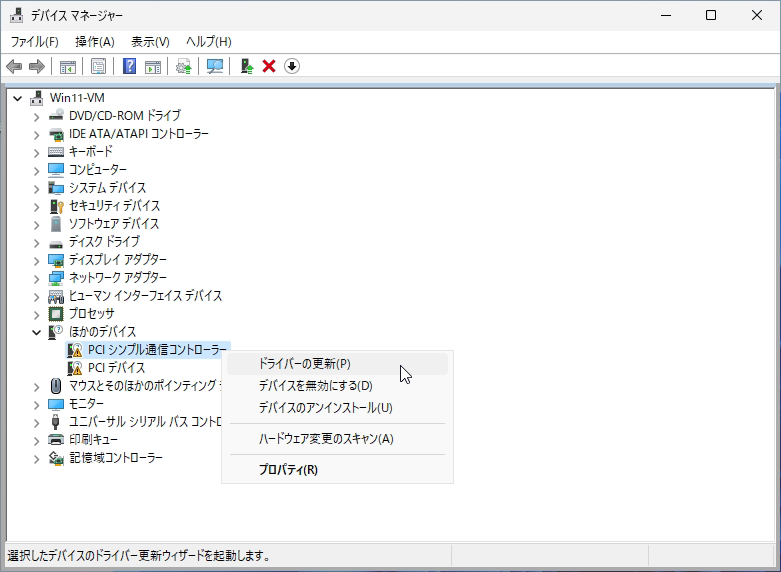781x572 pixels.
Task: Click the プロセッサ chip icon
Action: pos(56,313)
